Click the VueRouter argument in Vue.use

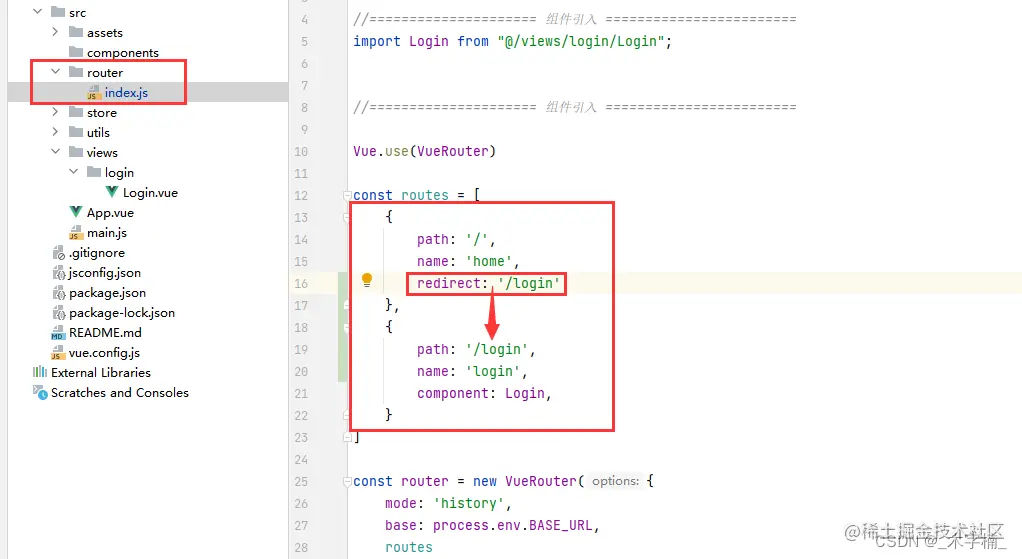(x=452, y=151)
